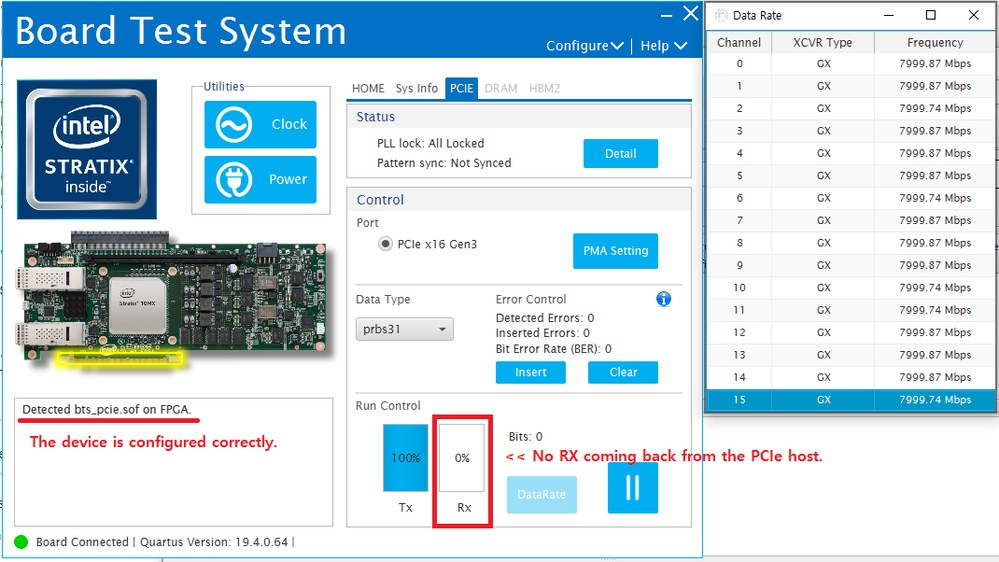Select channel 0 row in Data Rate
The width and height of the screenshot is (999, 562).
pyautogui.click(x=851, y=64)
